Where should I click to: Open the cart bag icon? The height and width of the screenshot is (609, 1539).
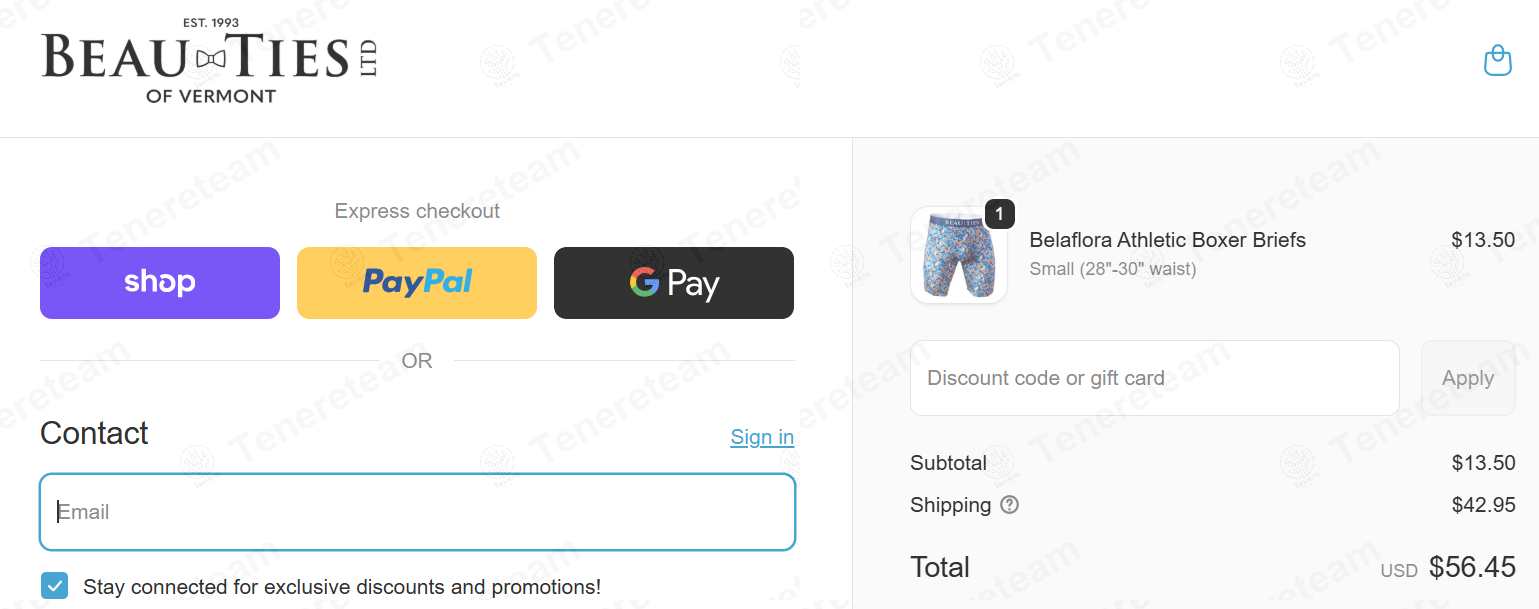(x=1497, y=60)
